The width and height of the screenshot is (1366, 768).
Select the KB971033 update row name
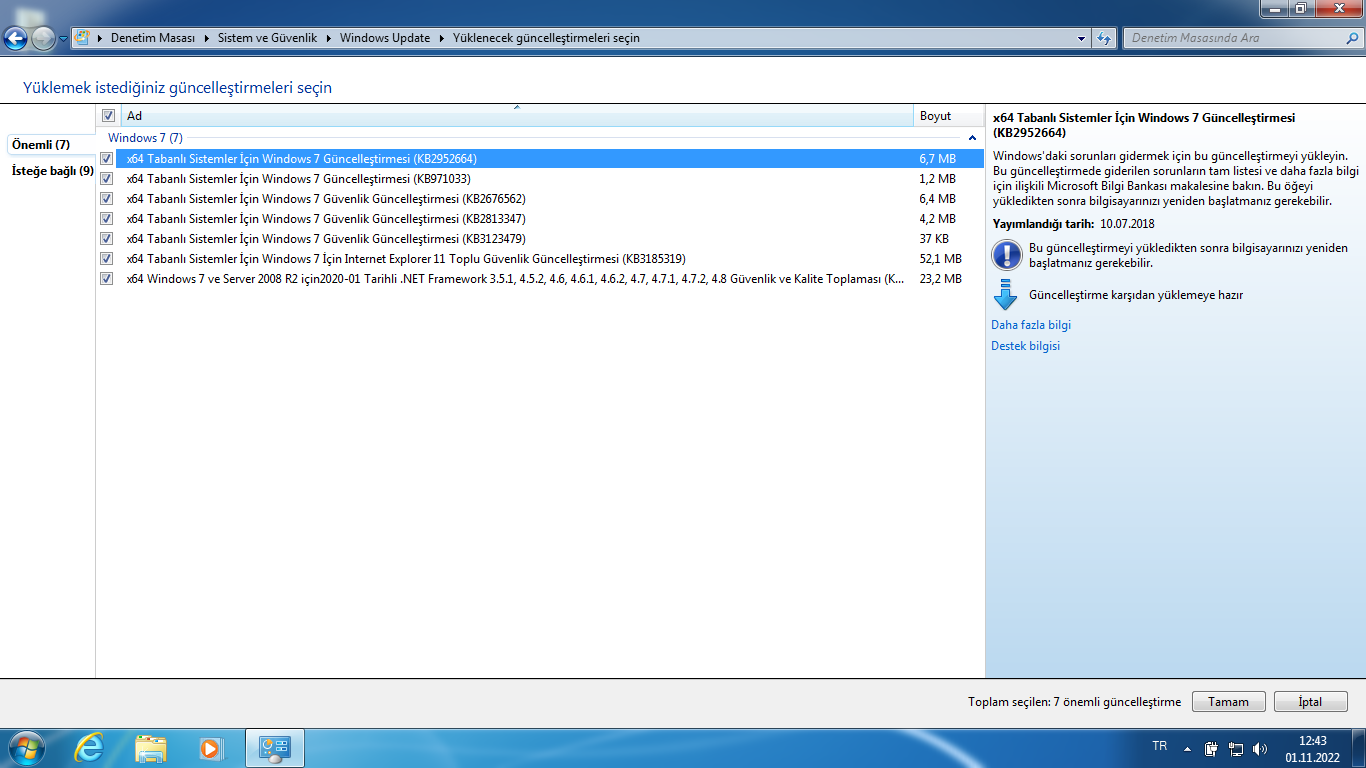[298, 178]
